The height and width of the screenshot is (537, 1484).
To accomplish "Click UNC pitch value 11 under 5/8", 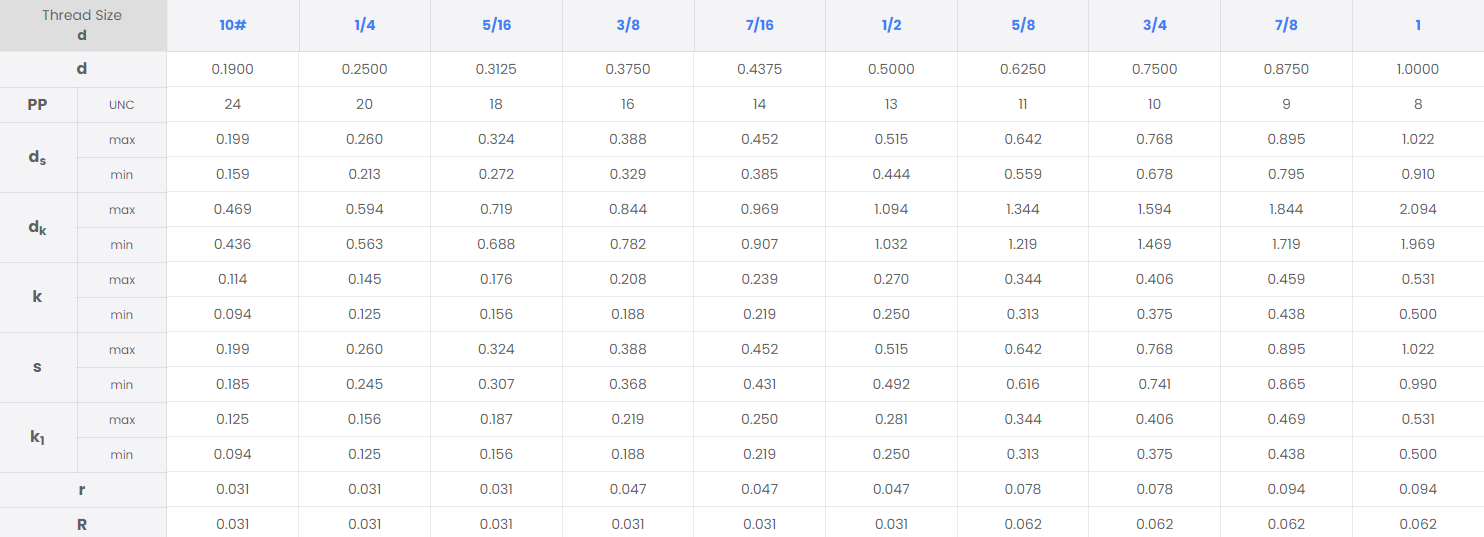I will [1023, 104].
